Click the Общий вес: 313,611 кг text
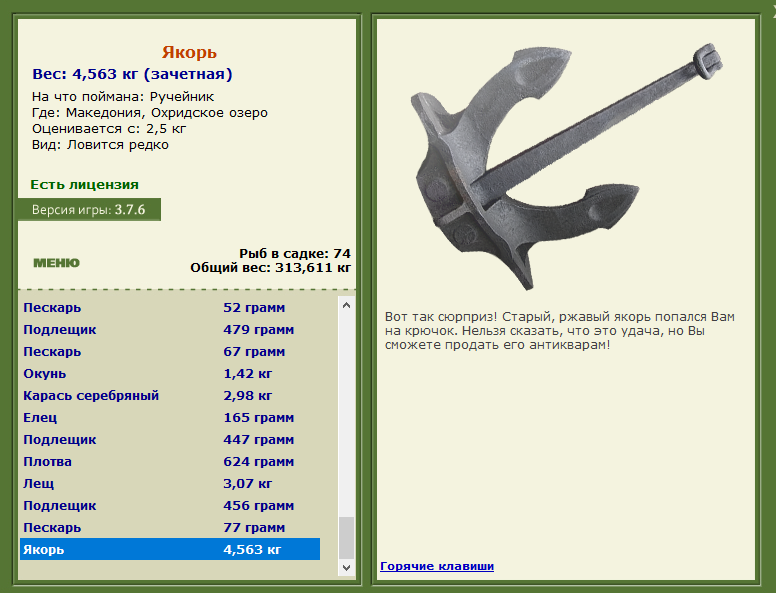Screen dimensions: 776x593 pyautogui.click(x=271, y=268)
